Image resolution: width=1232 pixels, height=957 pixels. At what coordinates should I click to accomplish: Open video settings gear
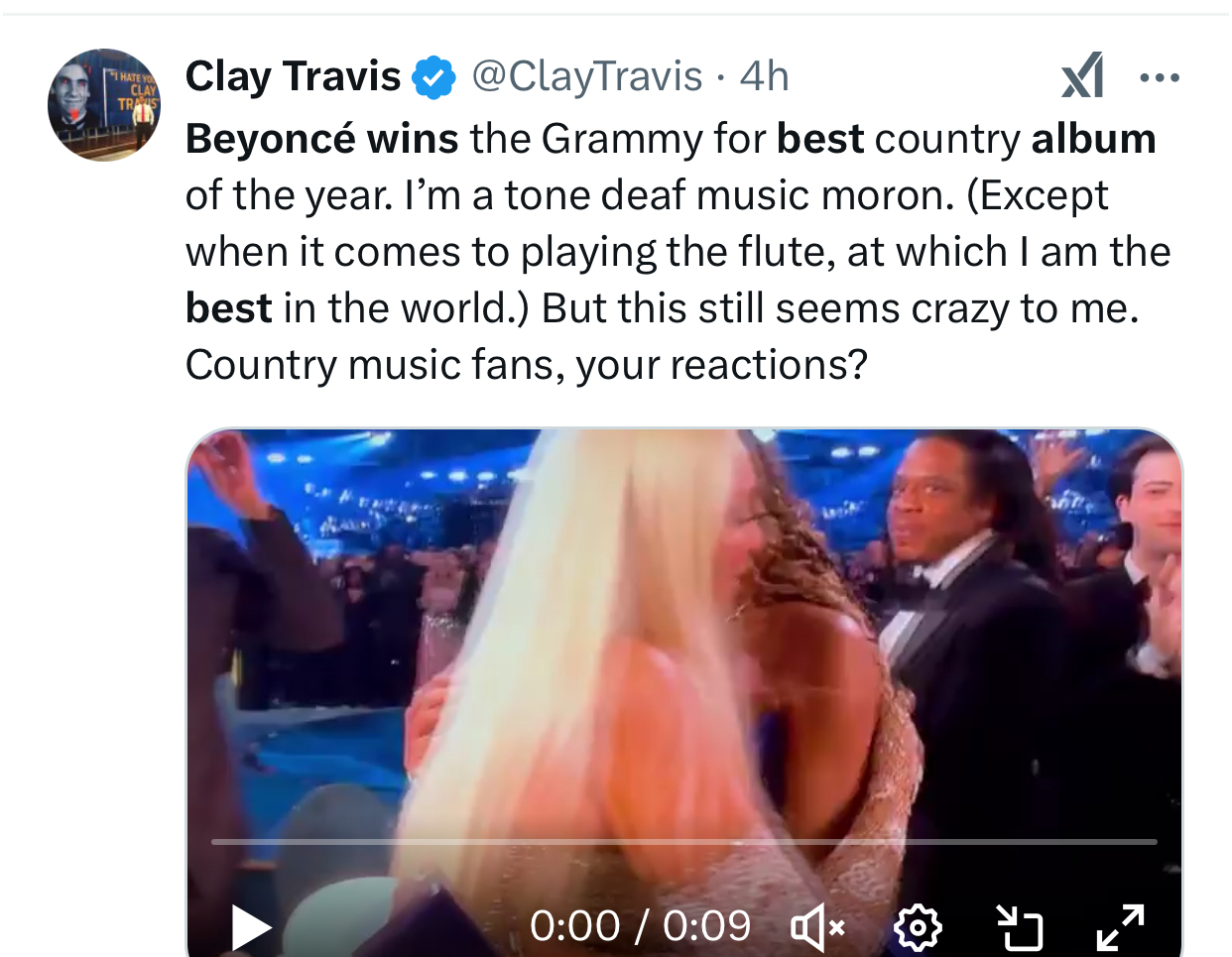[918, 928]
